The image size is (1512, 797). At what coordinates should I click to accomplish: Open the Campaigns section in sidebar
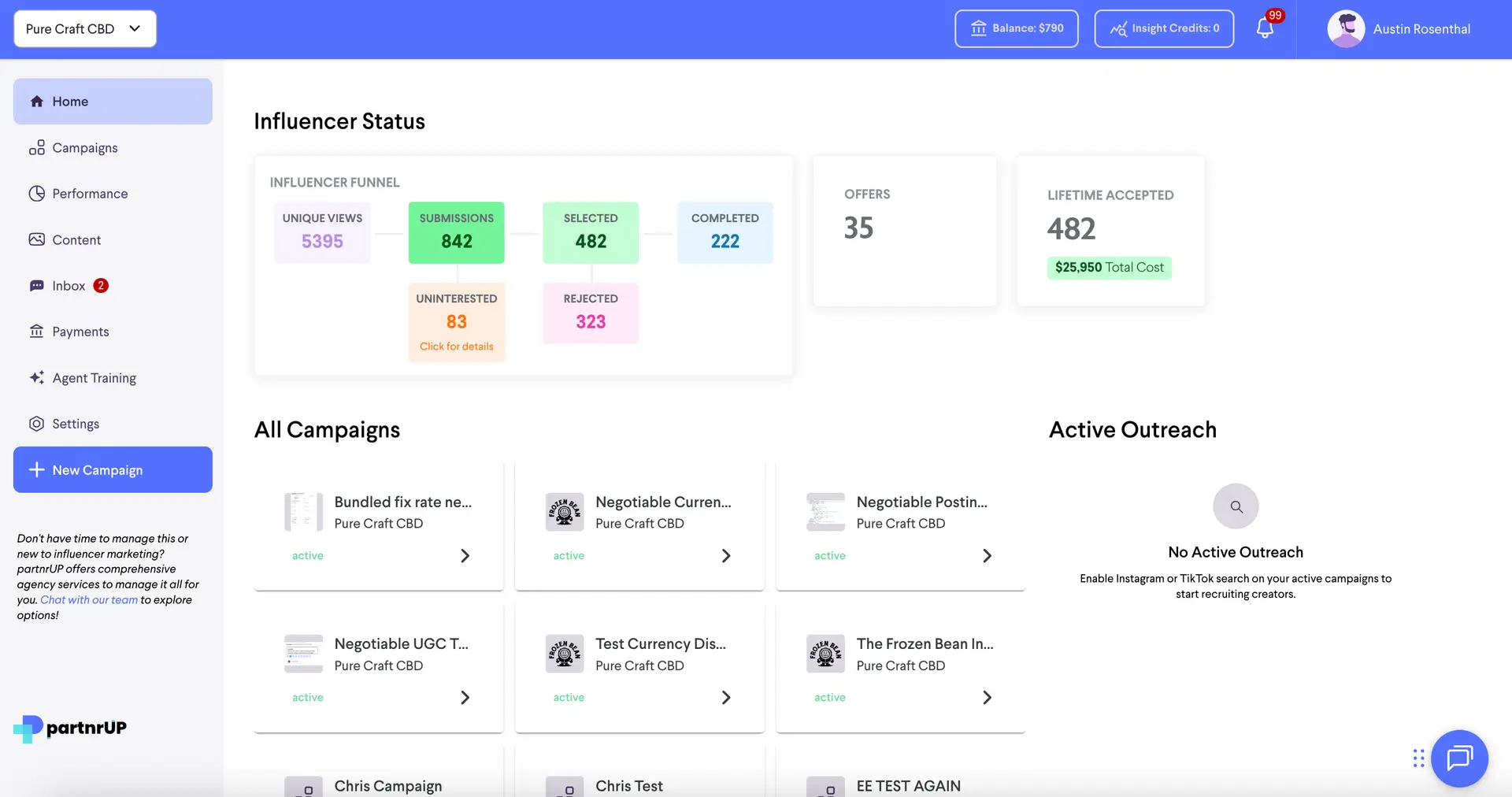pos(84,147)
